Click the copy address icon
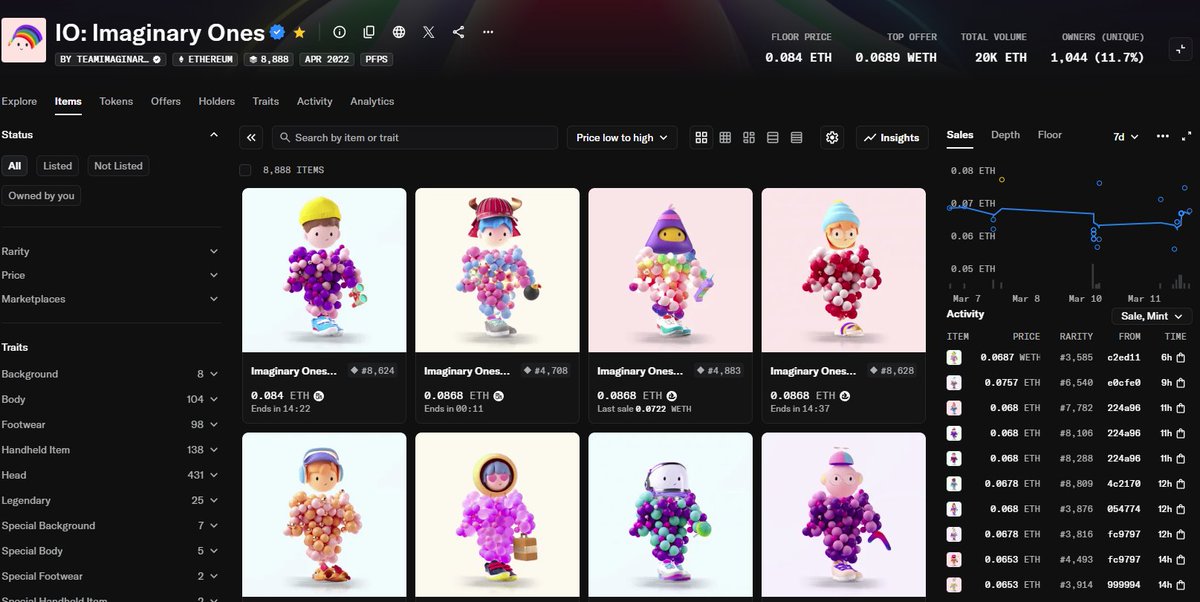 (369, 32)
